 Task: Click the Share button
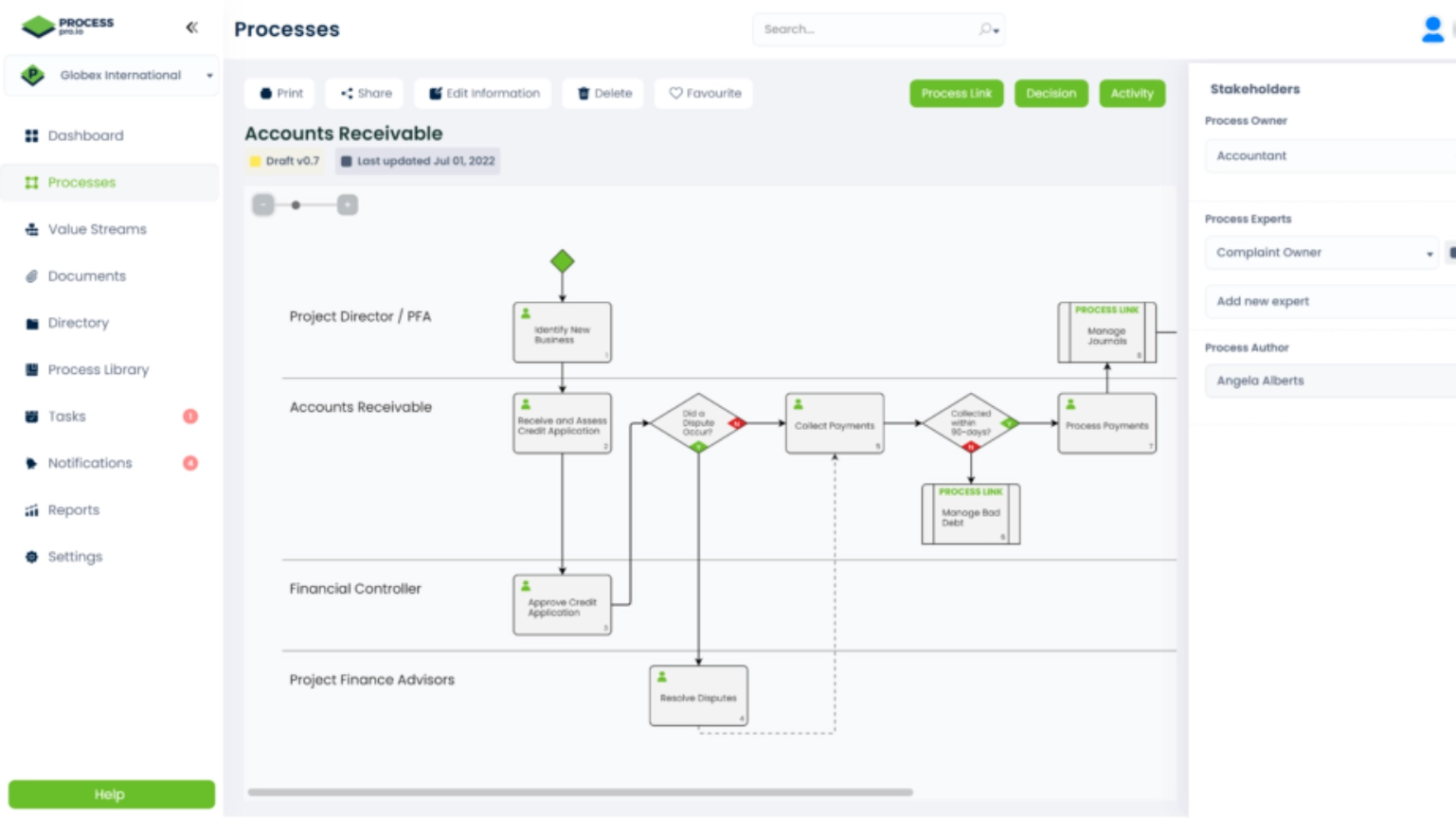pyautogui.click(x=366, y=93)
